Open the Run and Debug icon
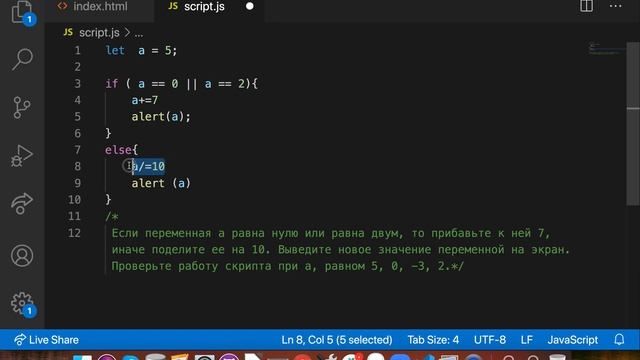This screenshot has width=640, height=360. coord(22,156)
